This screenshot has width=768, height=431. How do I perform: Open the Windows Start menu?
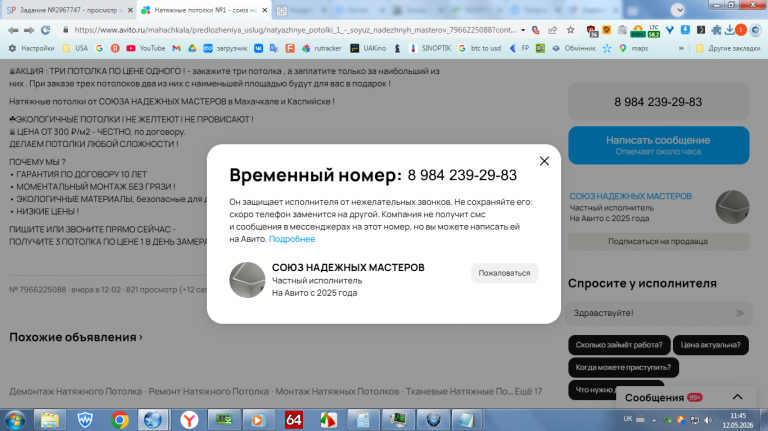15,420
